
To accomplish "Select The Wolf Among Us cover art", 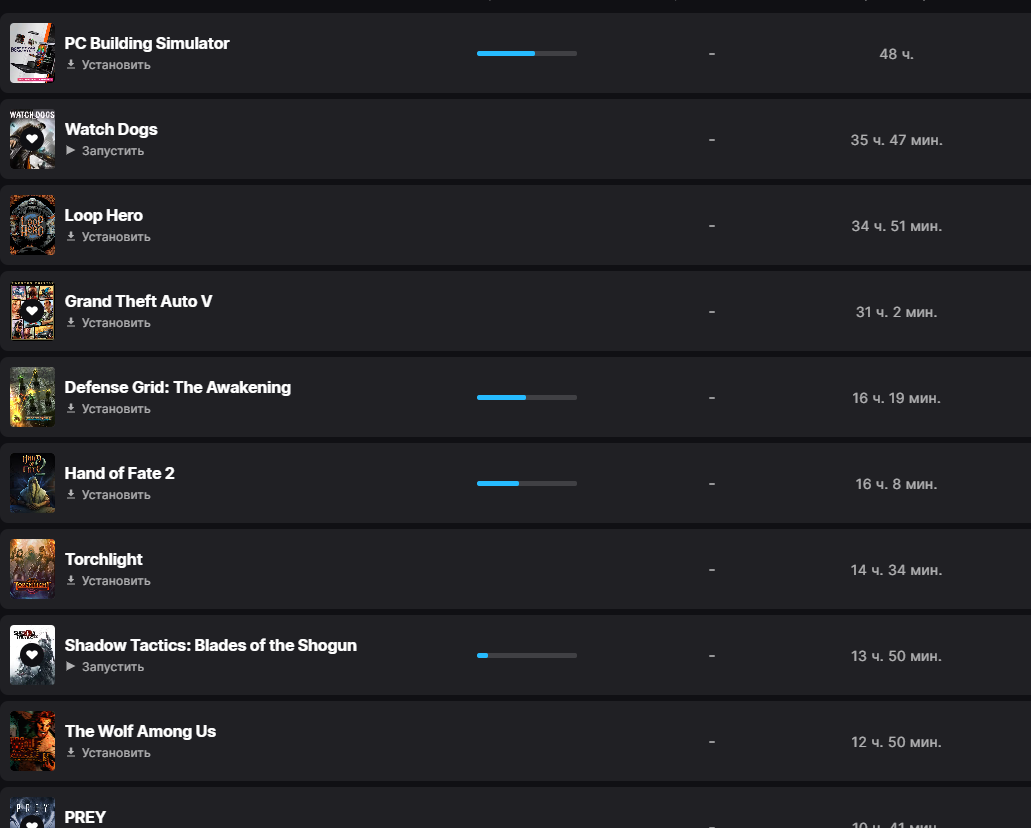I will (x=32, y=741).
